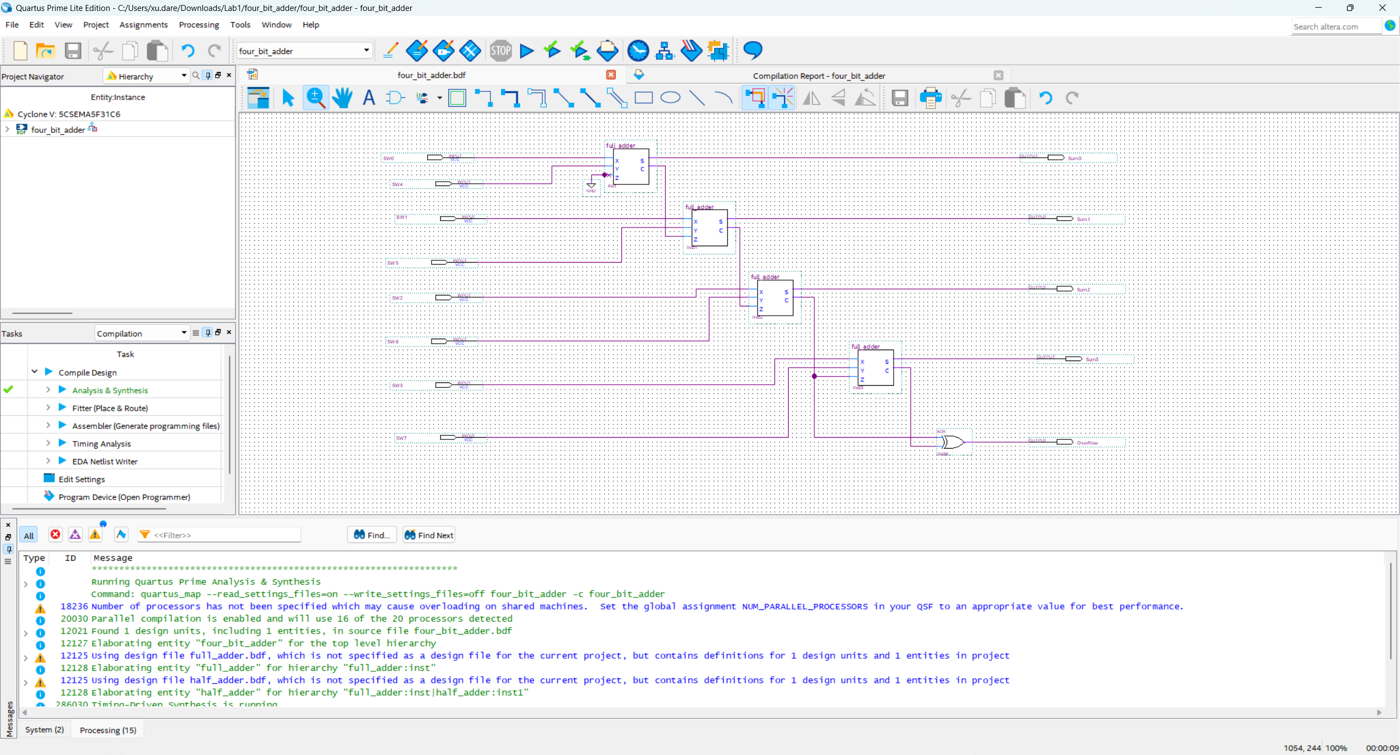This screenshot has height=755, width=1400.
Task: Expand Analysis & Synthesis task
Action: coord(48,390)
